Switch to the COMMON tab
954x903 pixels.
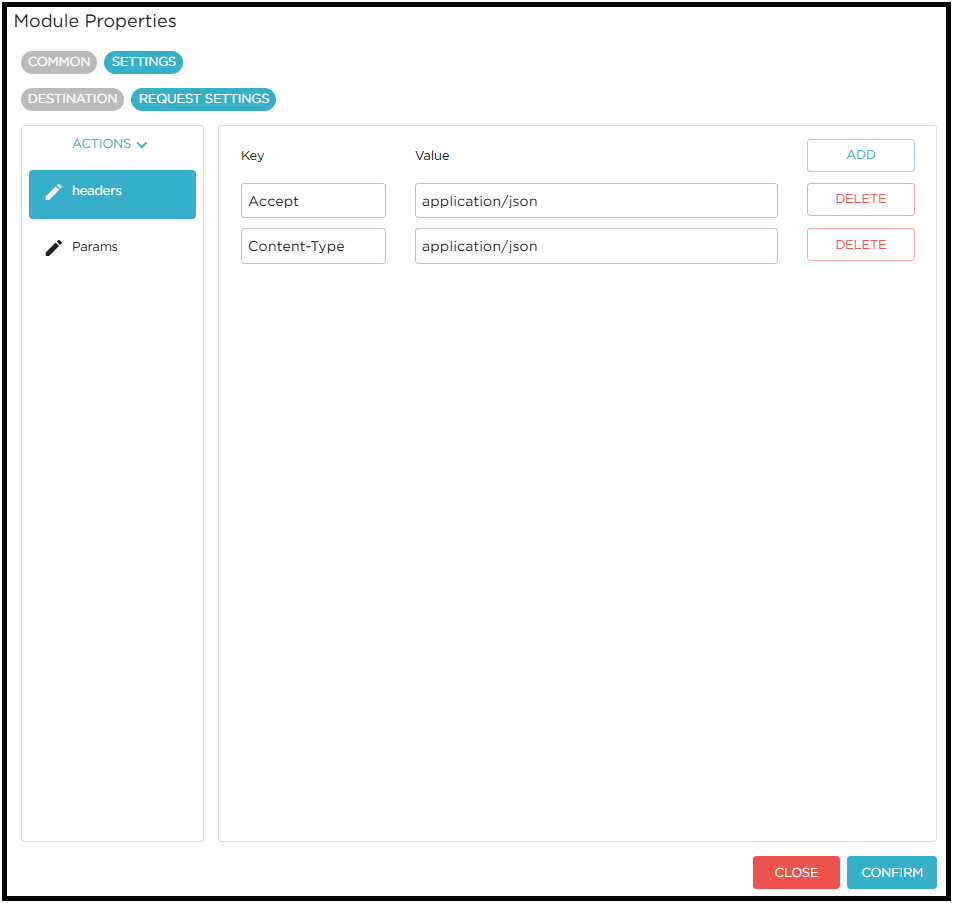pos(58,62)
